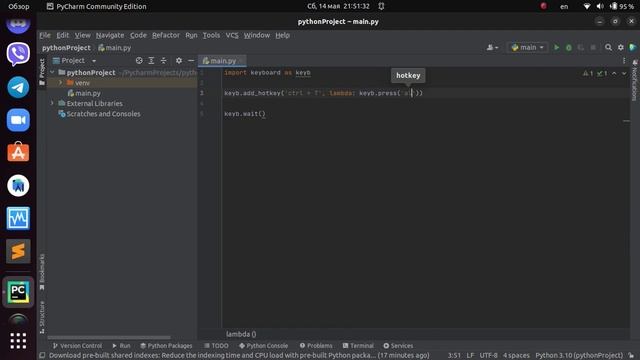
Task: Open Ubuntu Software from the dock
Action: pos(18,153)
